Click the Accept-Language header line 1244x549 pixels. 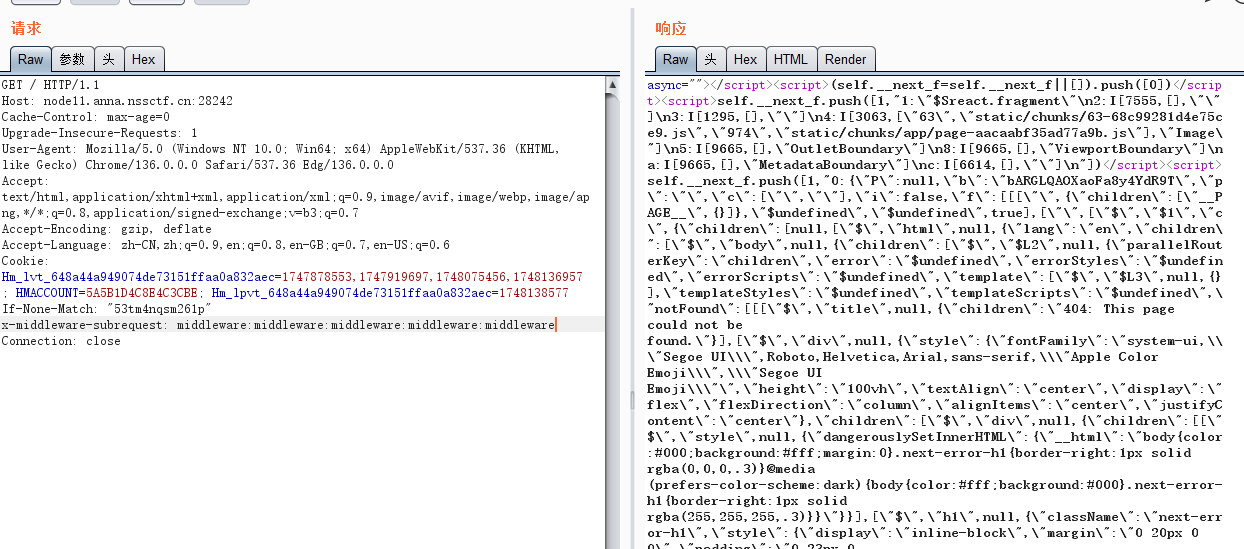pyautogui.click(x=226, y=245)
